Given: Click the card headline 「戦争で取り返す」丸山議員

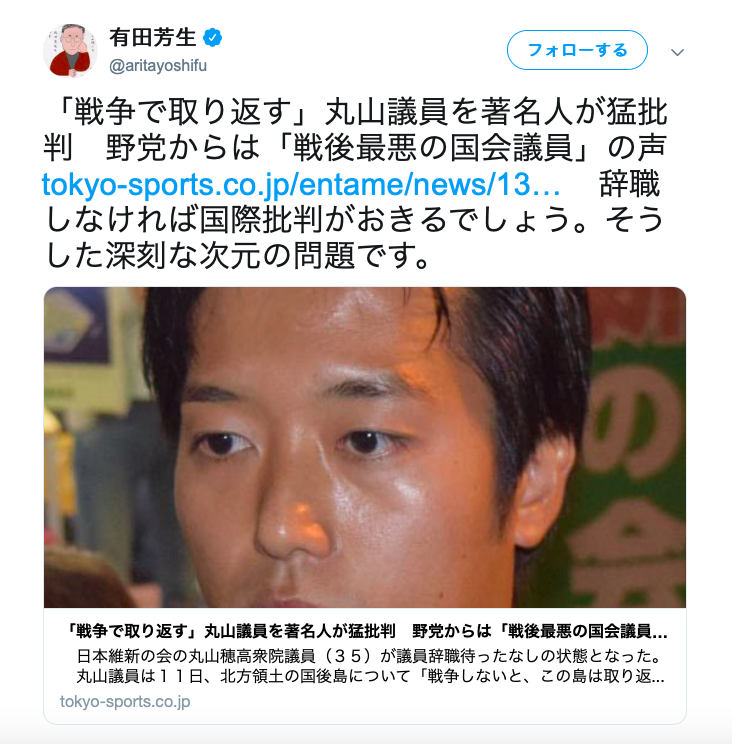Looking at the screenshot, I should (367, 631).
